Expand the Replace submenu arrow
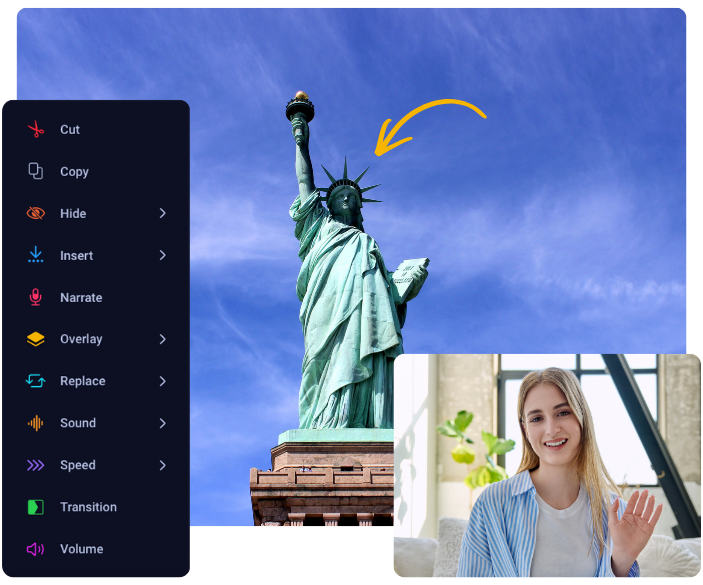The width and height of the screenshot is (703, 585). (162, 381)
